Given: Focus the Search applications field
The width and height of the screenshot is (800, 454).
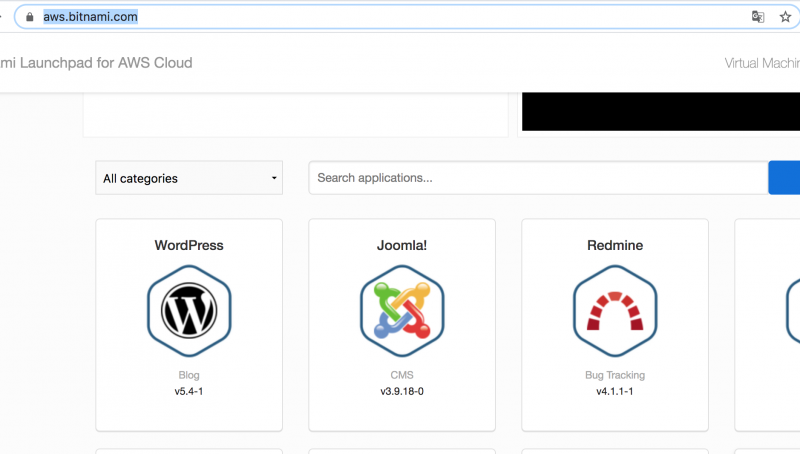Looking at the screenshot, I should click(x=538, y=178).
